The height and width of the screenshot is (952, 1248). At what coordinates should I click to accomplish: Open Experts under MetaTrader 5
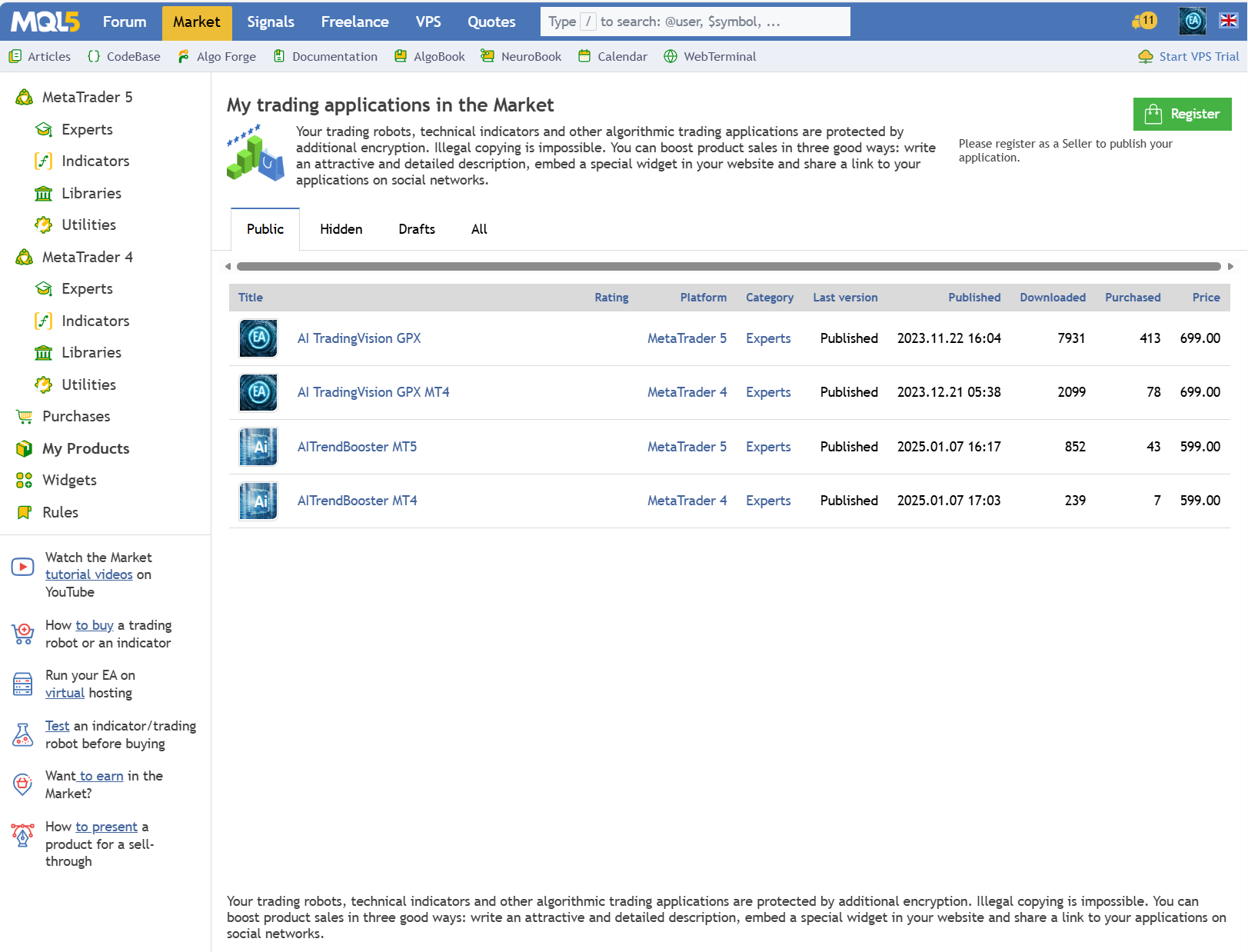(x=87, y=129)
